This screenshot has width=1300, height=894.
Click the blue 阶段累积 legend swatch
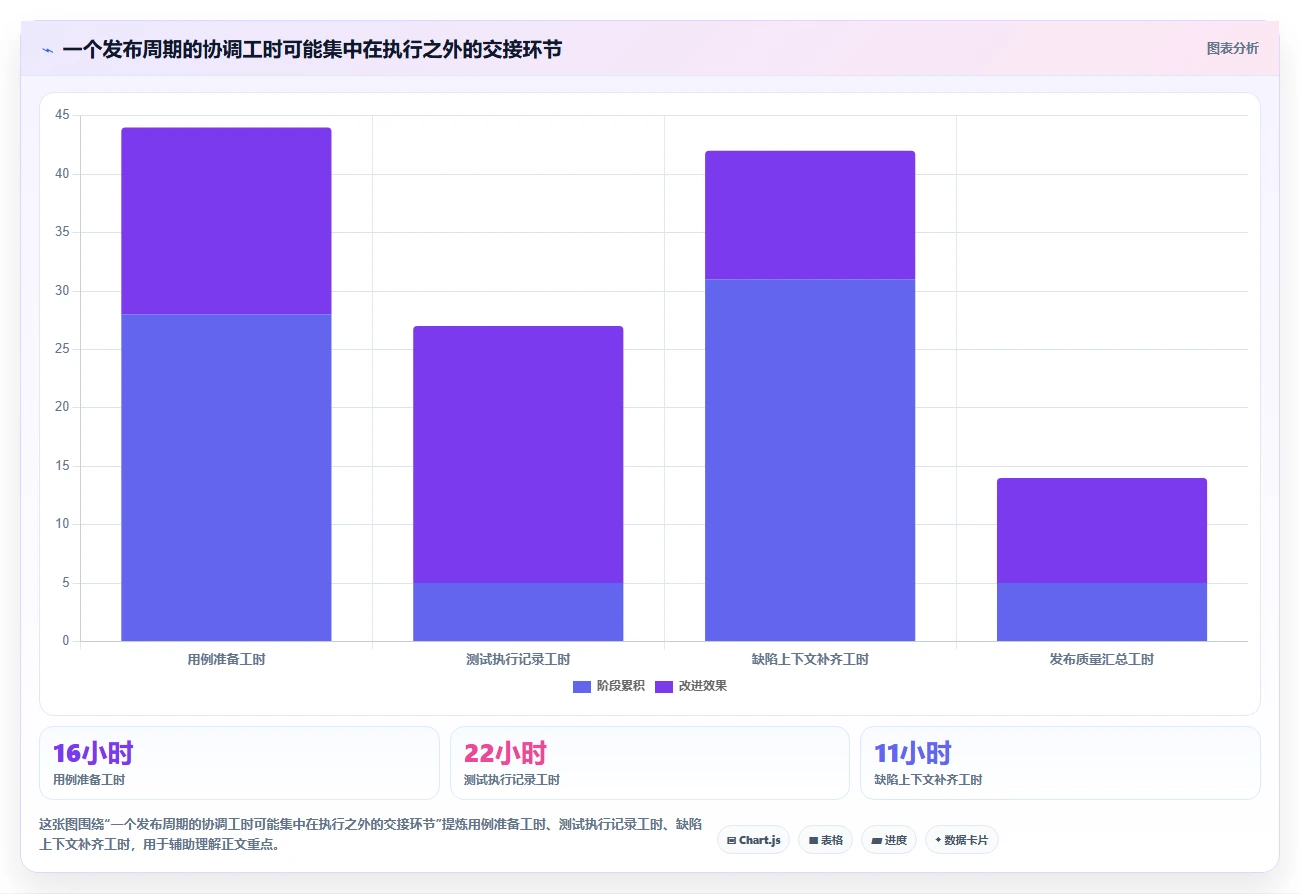click(582, 686)
